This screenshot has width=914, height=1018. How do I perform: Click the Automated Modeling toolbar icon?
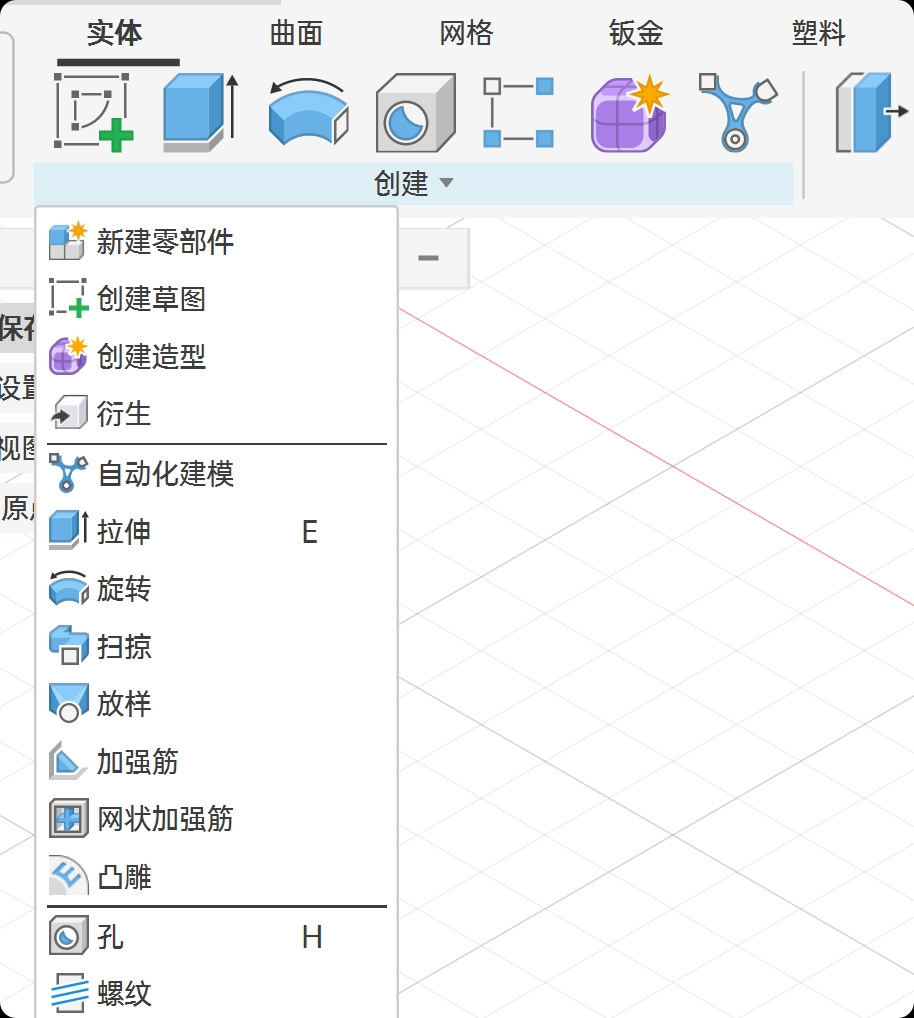(x=736, y=112)
